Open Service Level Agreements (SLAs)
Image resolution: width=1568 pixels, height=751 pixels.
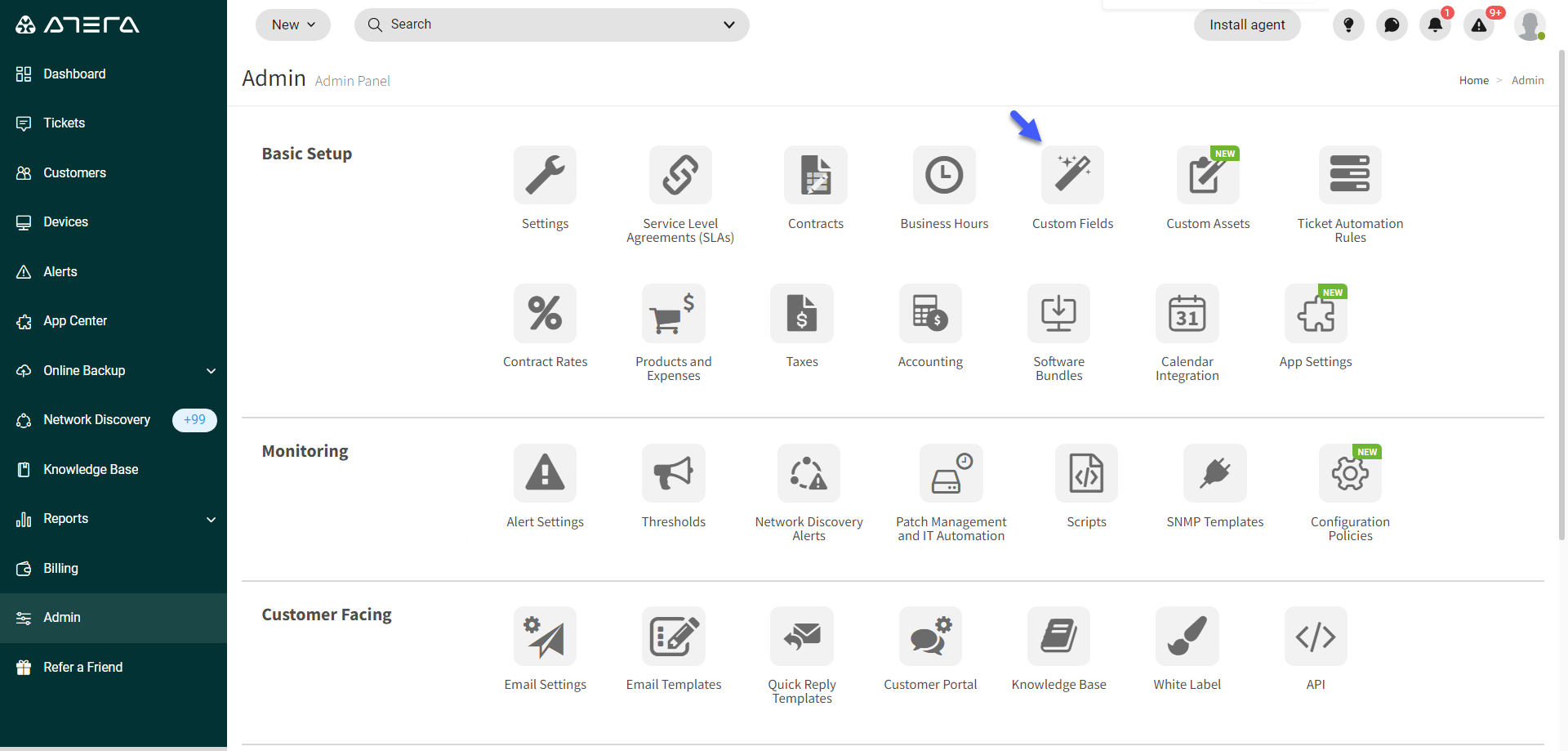(x=680, y=175)
